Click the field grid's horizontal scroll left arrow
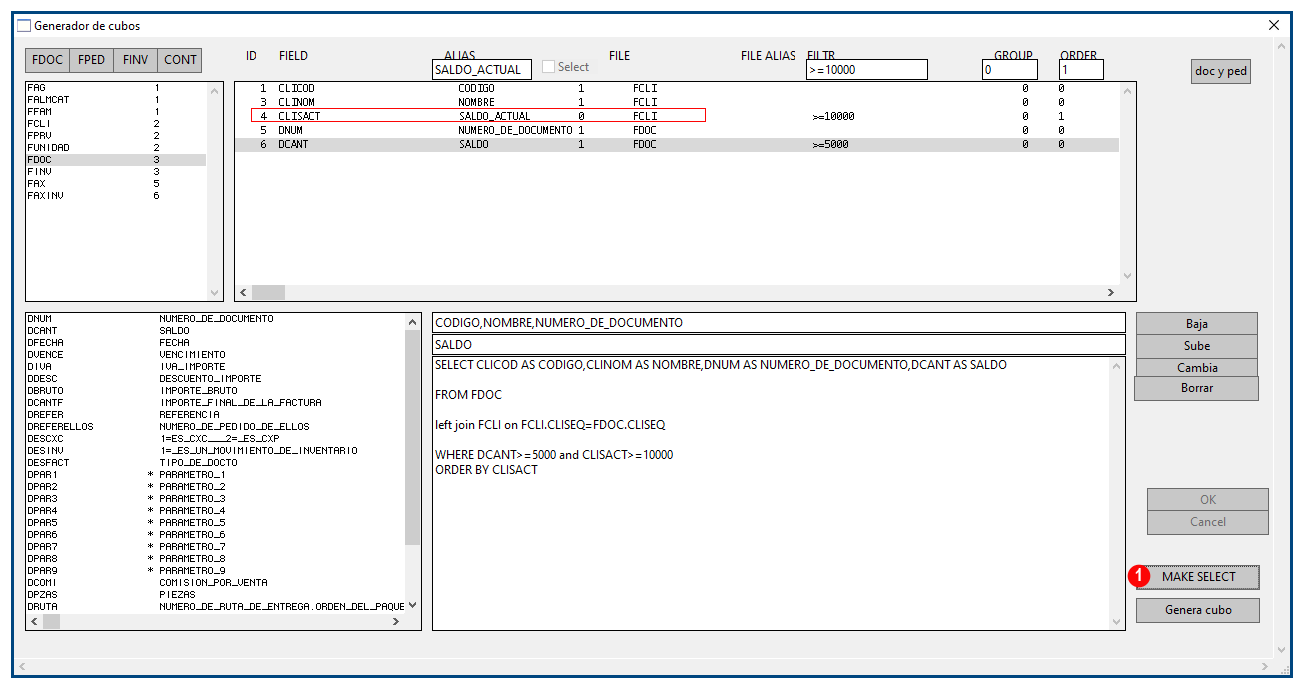1303x687 pixels. pos(244,292)
